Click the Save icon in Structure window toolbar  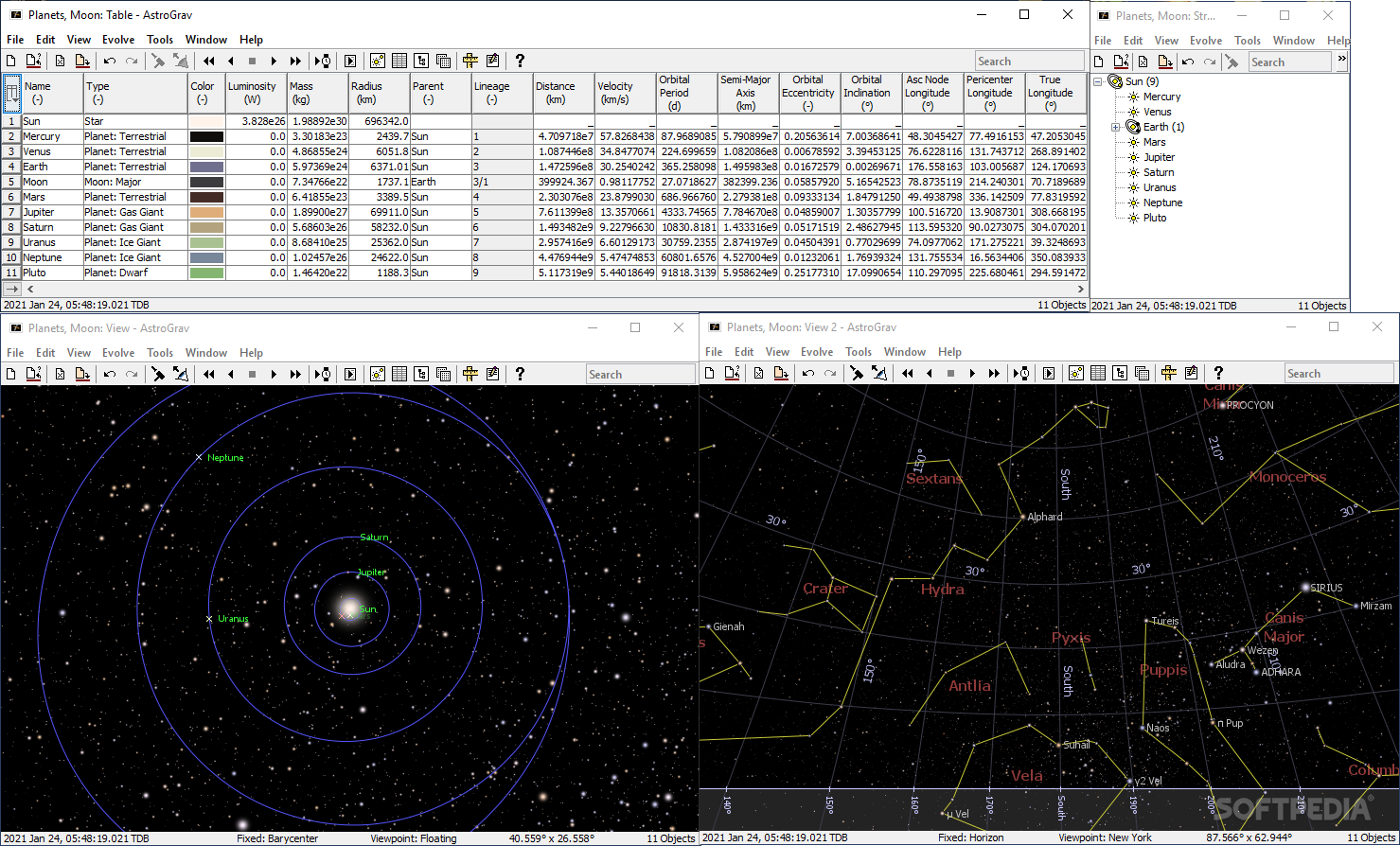click(1165, 62)
